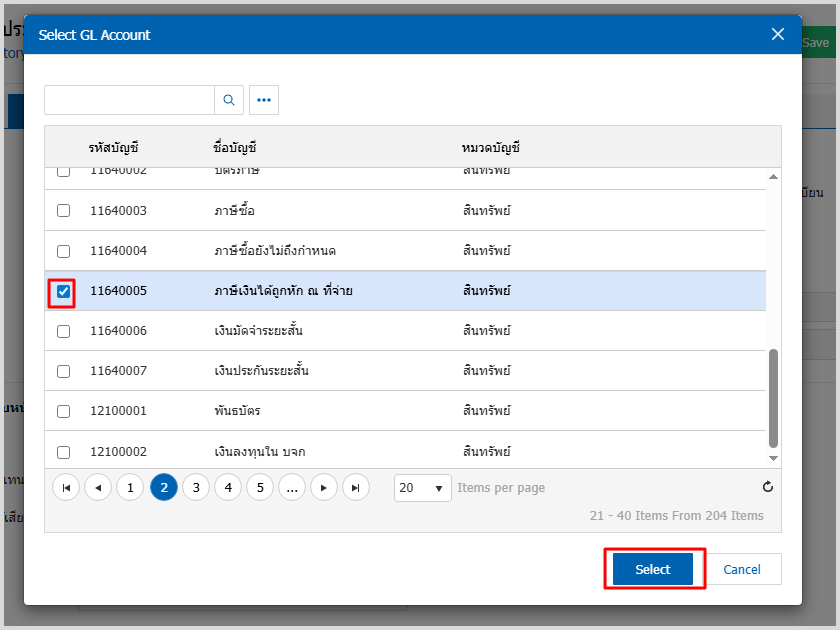Focus the account search text field
The height and width of the screenshot is (630, 840).
pyautogui.click(x=129, y=100)
